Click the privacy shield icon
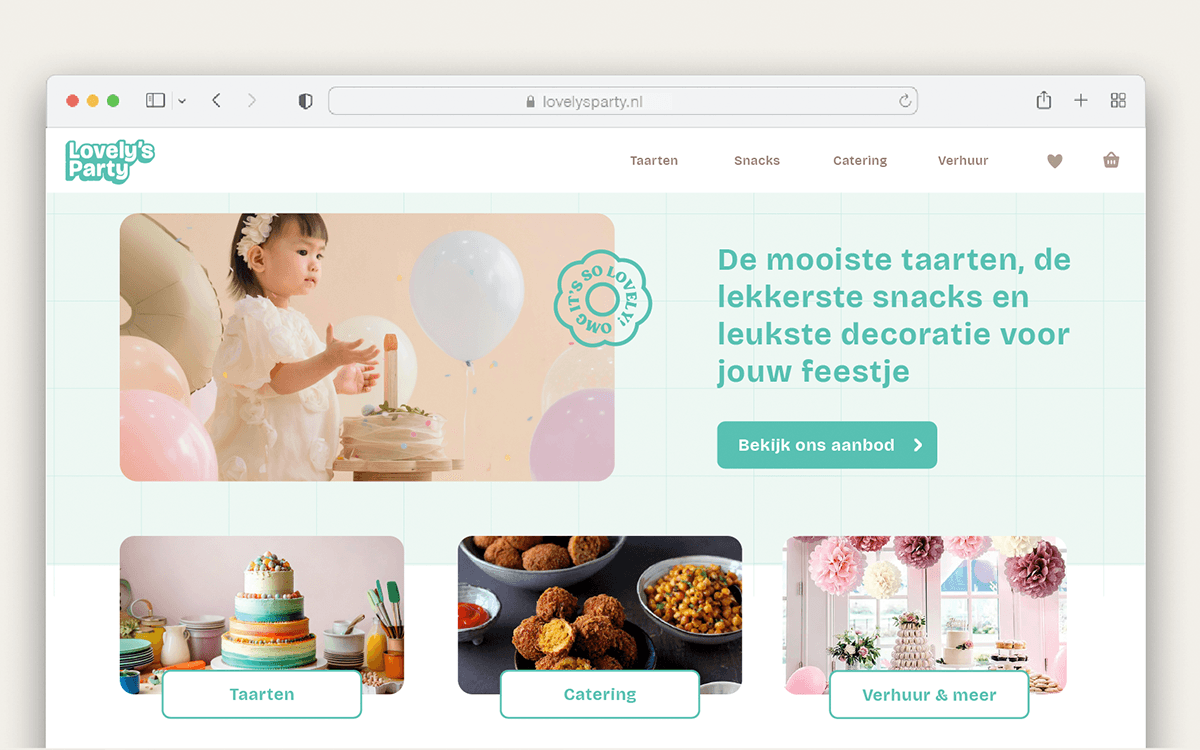Image resolution: width=1200 pixels, height=750 pixels. coord(306,101)
